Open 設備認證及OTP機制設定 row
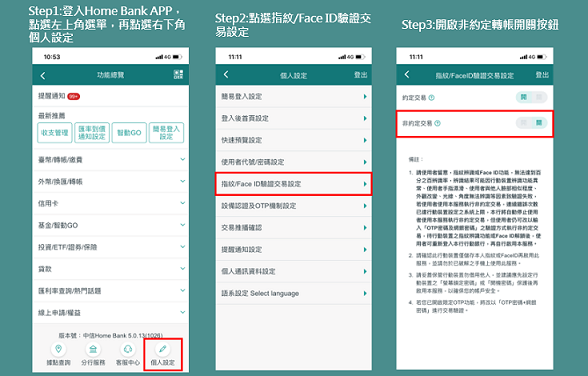588x376 pixels. coord(294,206)
